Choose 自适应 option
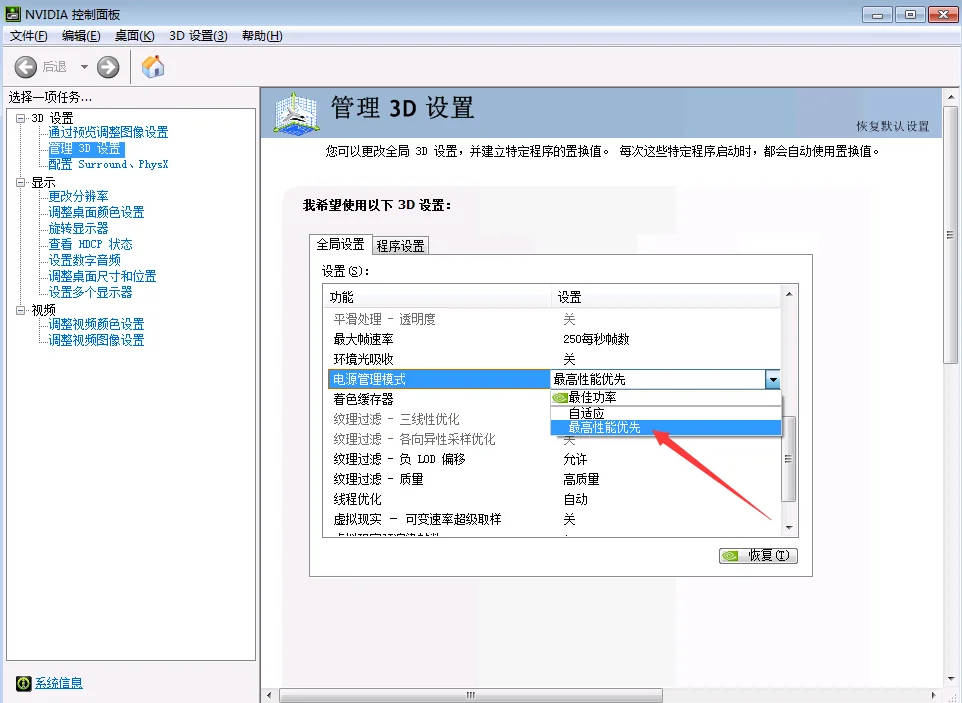This screenshot has width=962, height=703. pyautogui.click(x=666, y=413)
